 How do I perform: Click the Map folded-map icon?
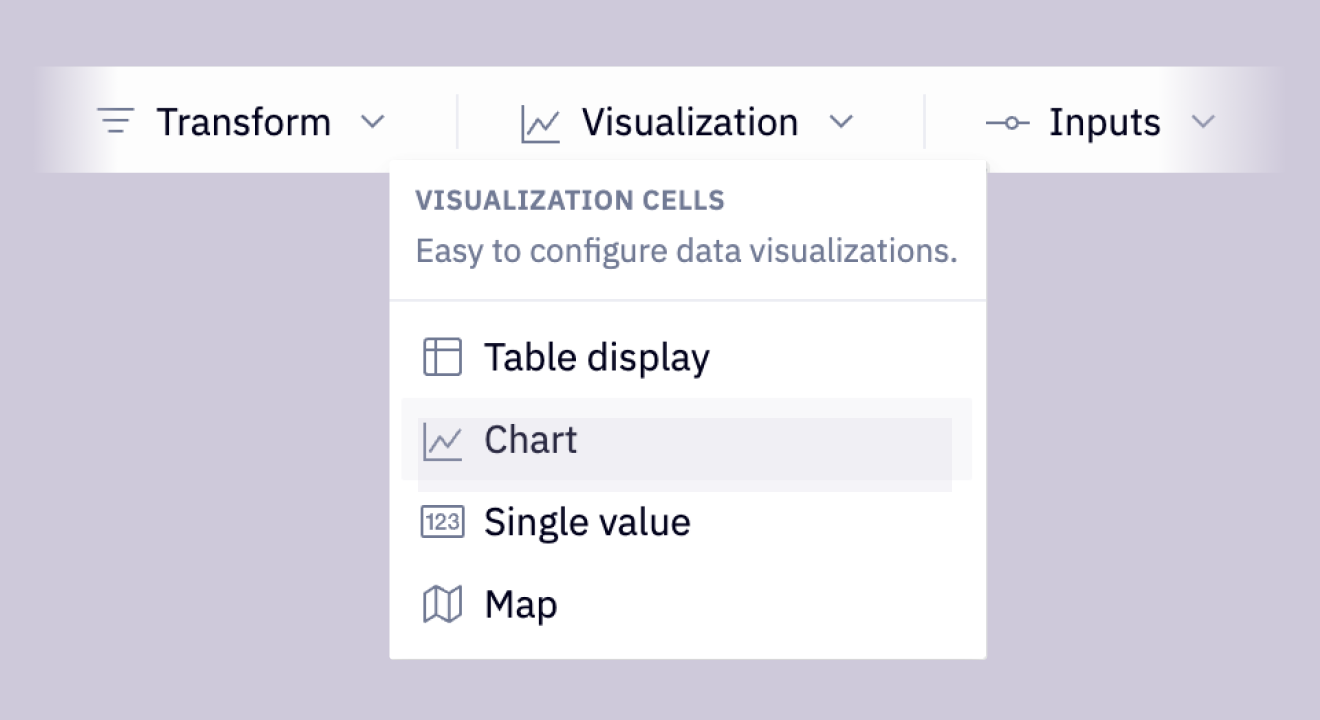[442, 604]
